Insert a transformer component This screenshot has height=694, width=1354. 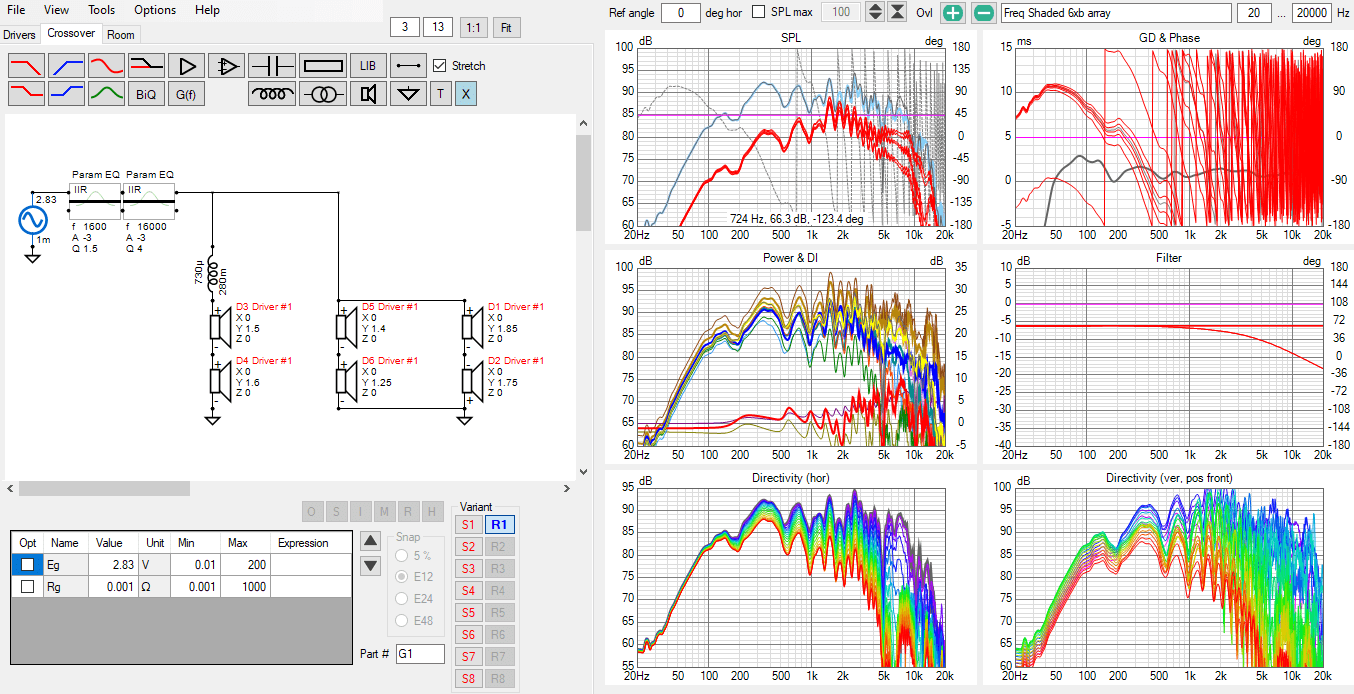[322, 94]
